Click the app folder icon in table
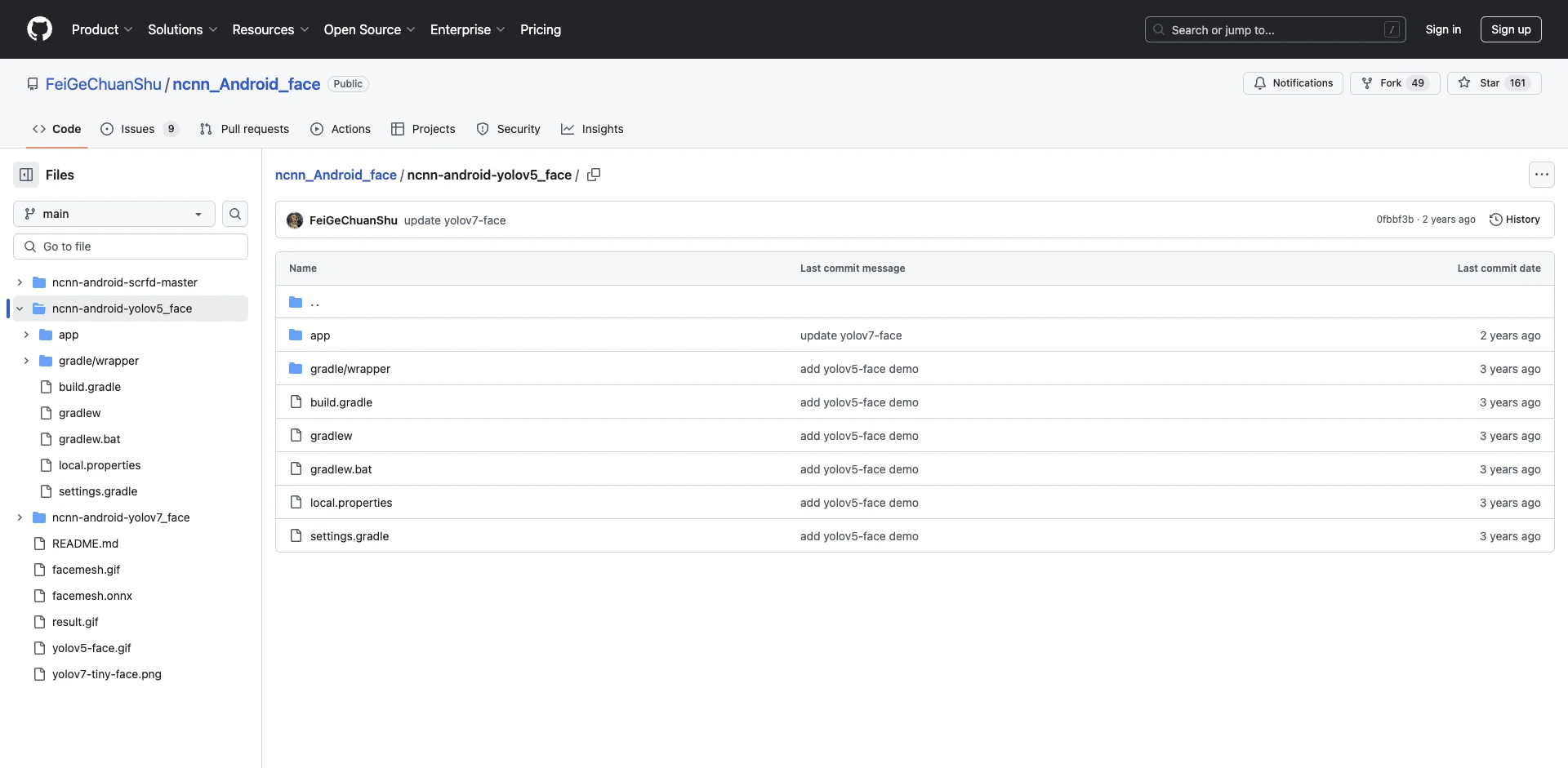 tap(296, 335)
